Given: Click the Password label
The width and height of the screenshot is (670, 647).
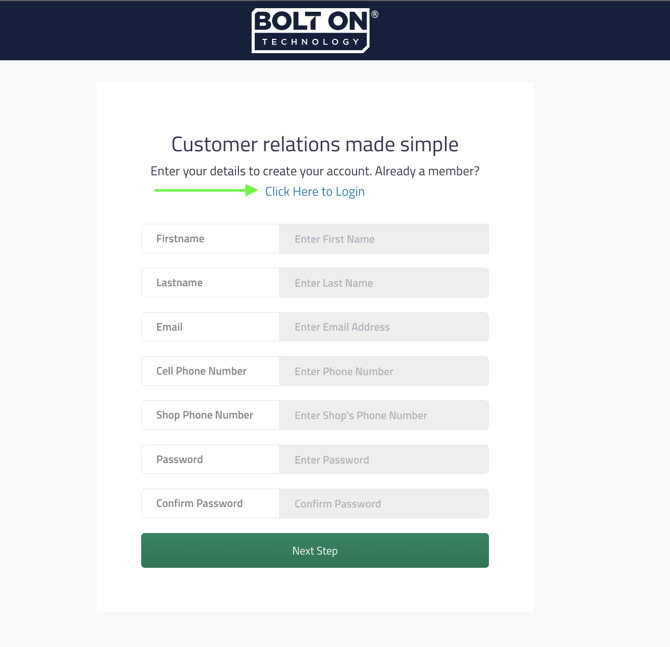Looking at the screenshot, I should pos(179,460).
